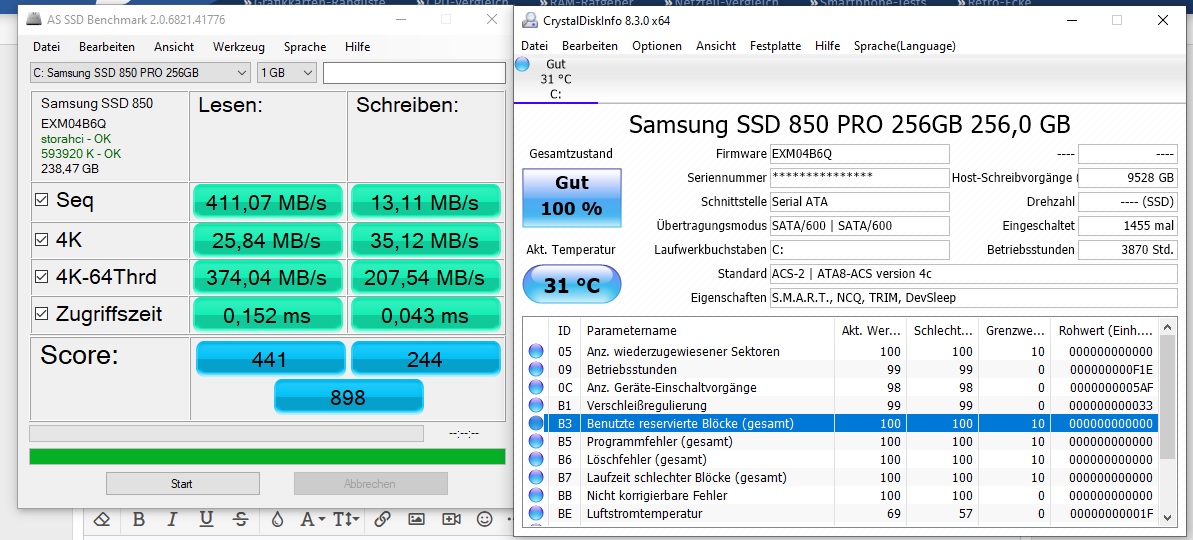Toggle Italic in the editor toolbar

pyautogui.click(x=172, y=519)
